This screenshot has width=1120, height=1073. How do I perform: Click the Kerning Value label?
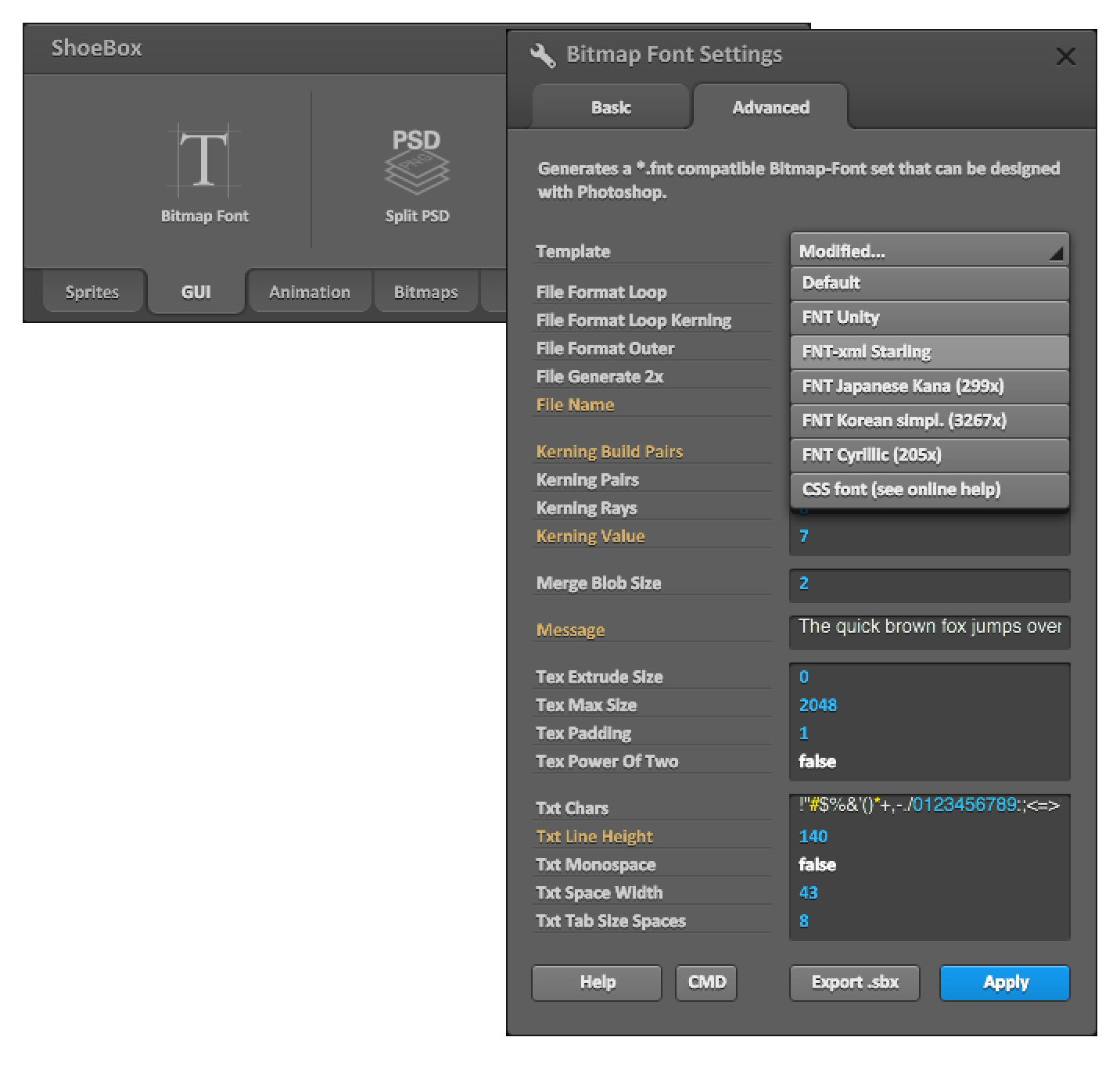click(x=591, y=536)
